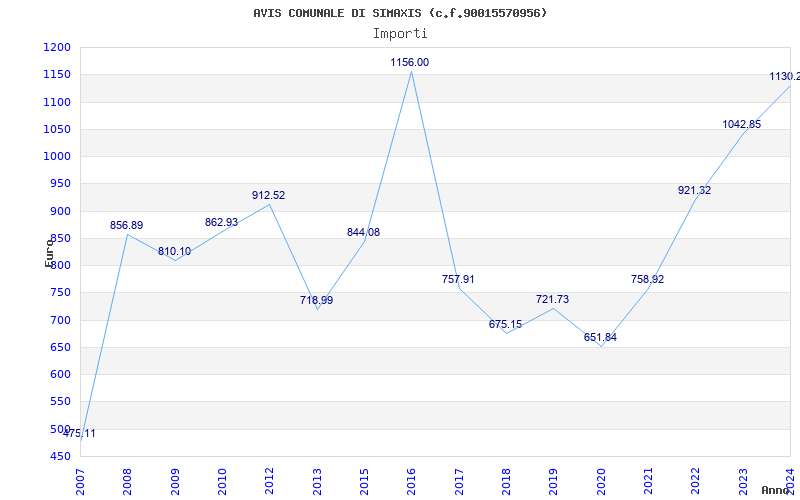Click the Euro y-axis title

pos(49,253)
